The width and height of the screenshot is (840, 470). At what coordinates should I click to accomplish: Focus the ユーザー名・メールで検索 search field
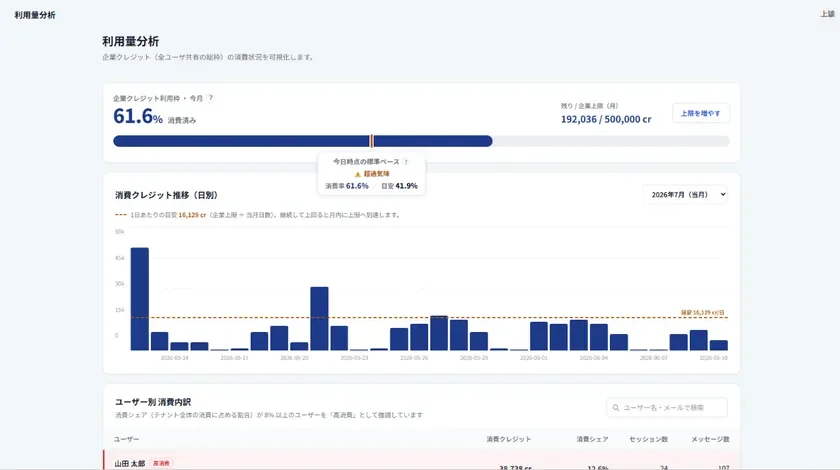click(667, 408)
